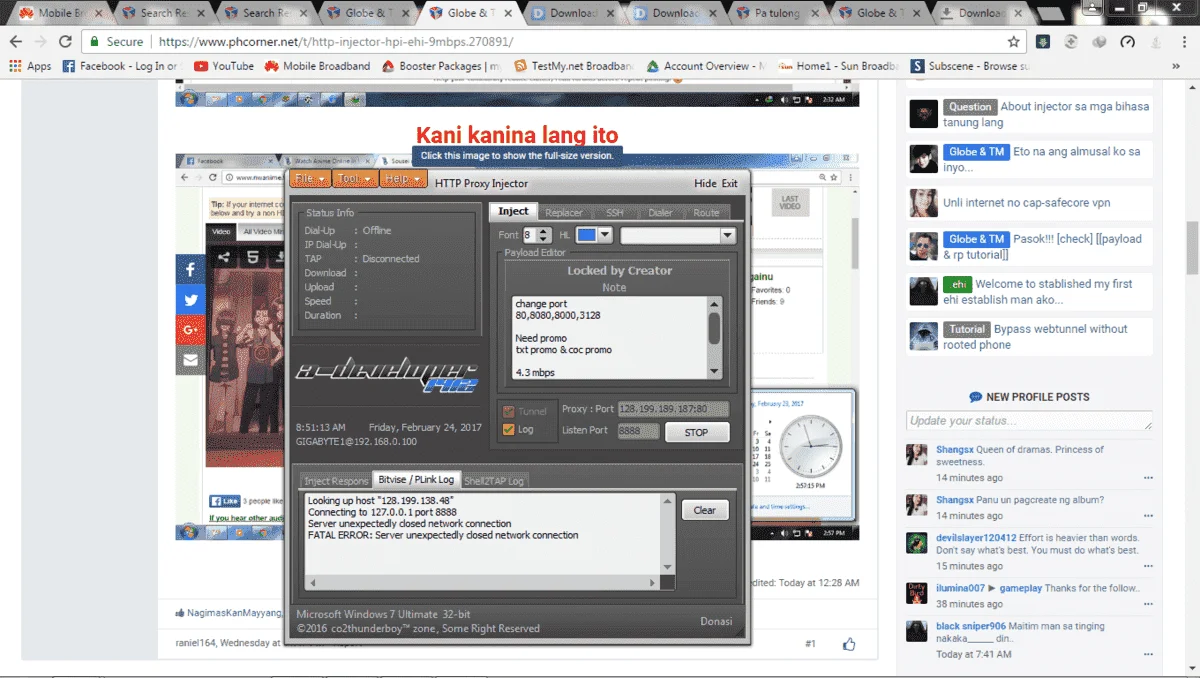This screenshot has width=1200, height=678.
Task: Switch to the Dialer tab
Action: click(x=660, y=212)
